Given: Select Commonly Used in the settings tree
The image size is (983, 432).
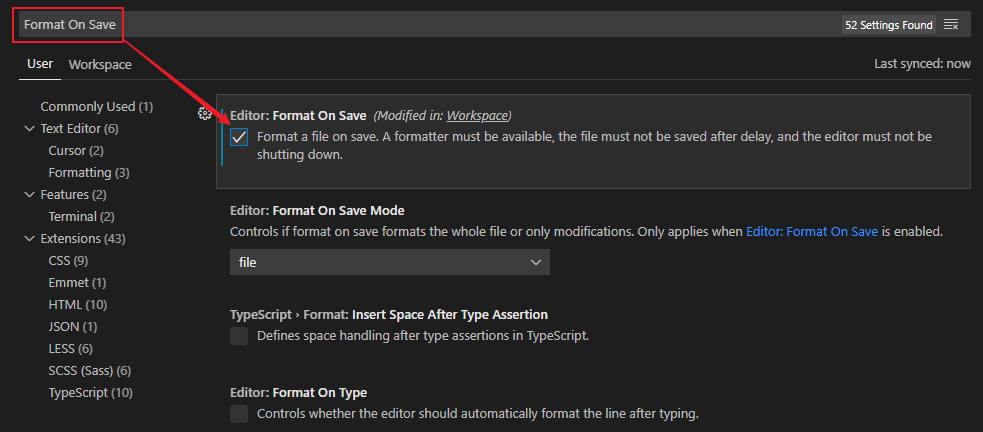Looking at the screenshot, I should tap(96, 107).
